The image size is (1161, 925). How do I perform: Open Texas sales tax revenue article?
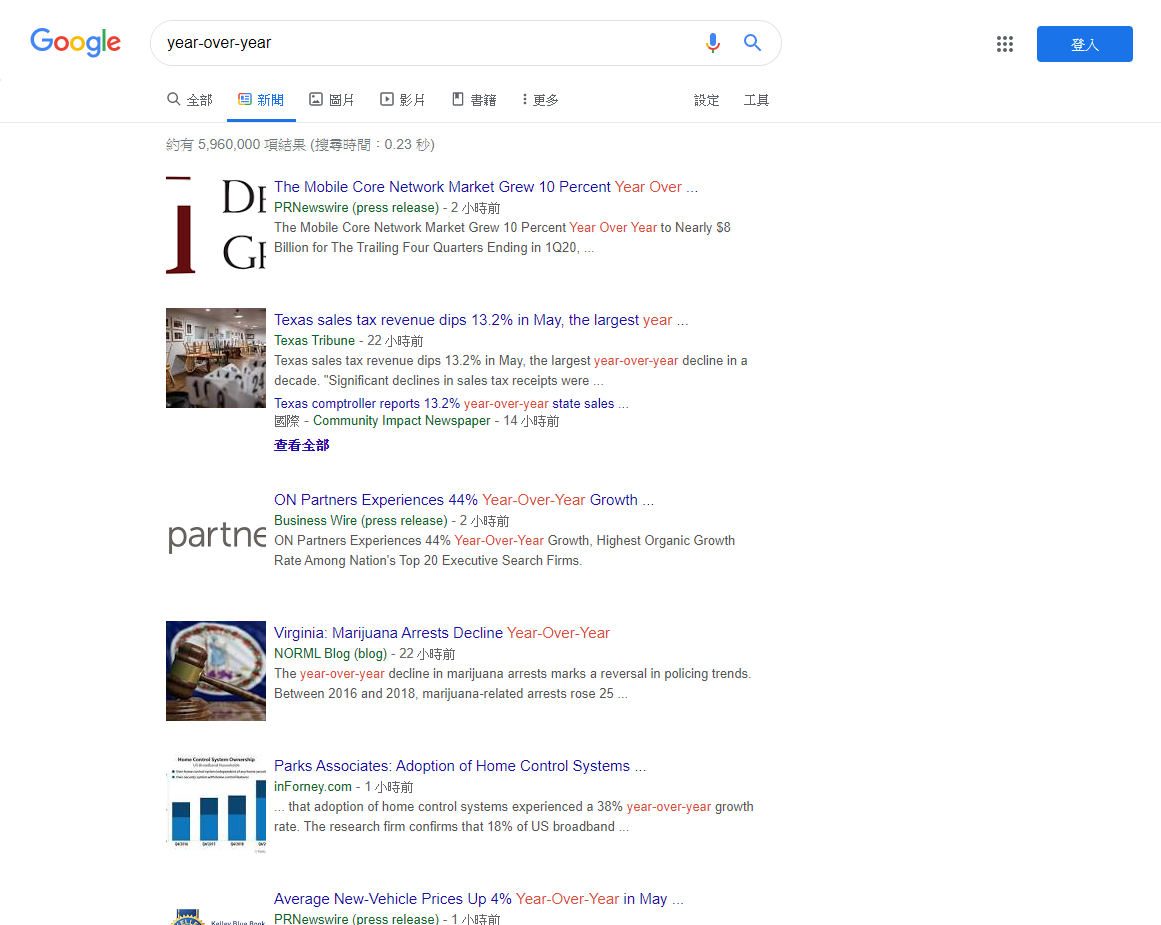[481, 320]
